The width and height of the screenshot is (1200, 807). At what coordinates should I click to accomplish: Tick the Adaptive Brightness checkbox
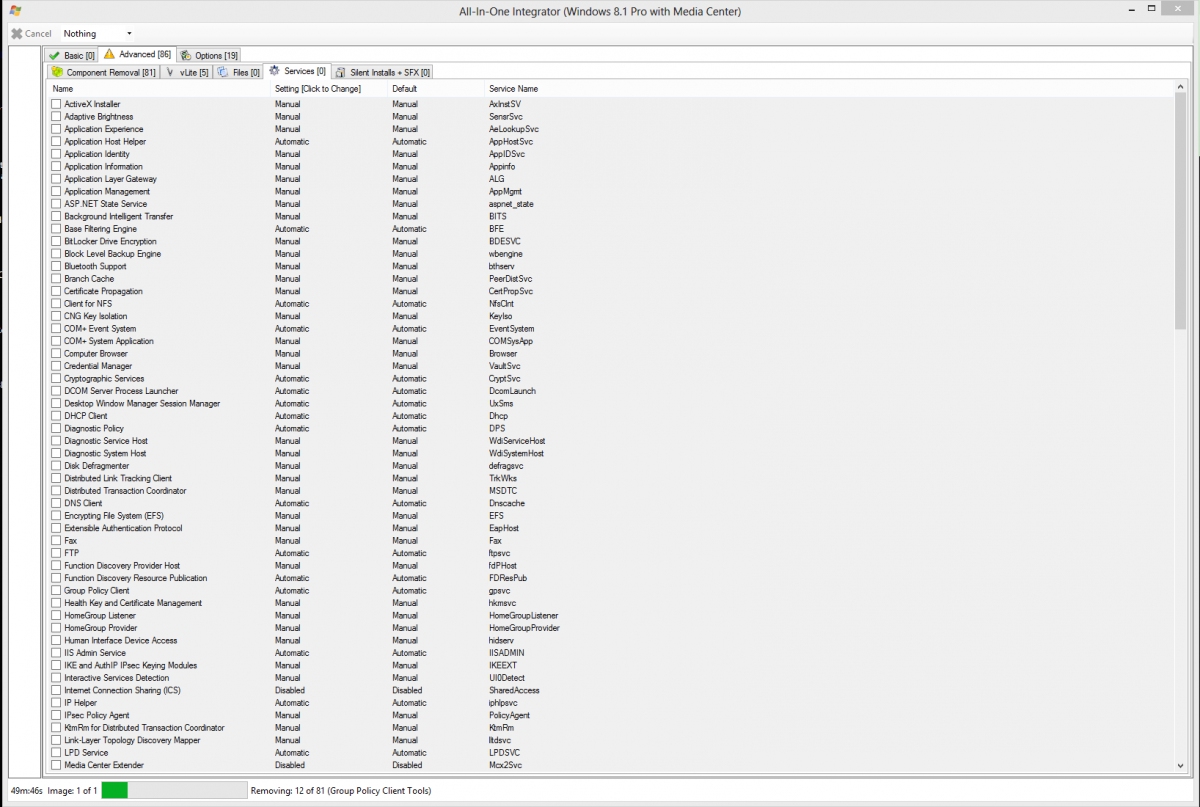tap(56, 116)
